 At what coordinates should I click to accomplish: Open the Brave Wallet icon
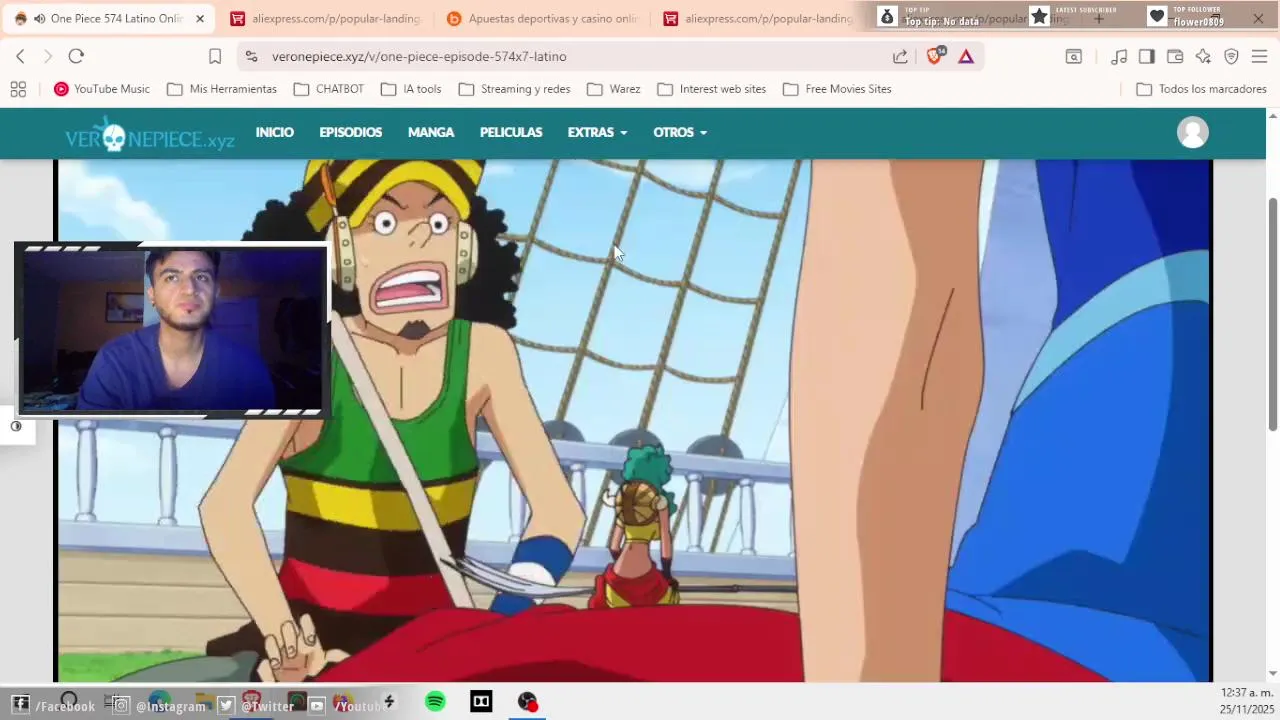(1175, 57)
